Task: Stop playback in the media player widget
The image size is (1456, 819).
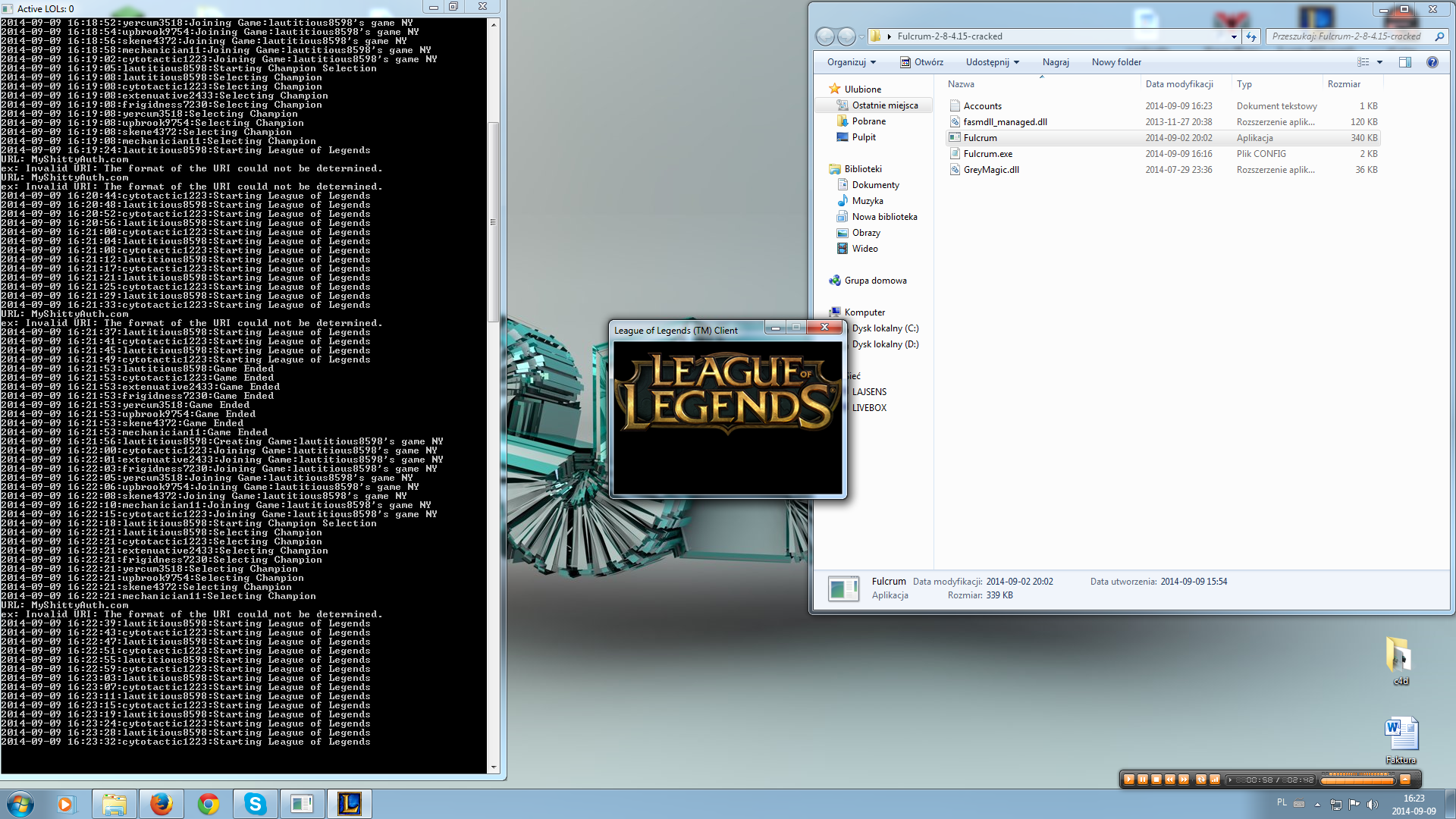Action: pyautogui.click(x=1156, y=779)
